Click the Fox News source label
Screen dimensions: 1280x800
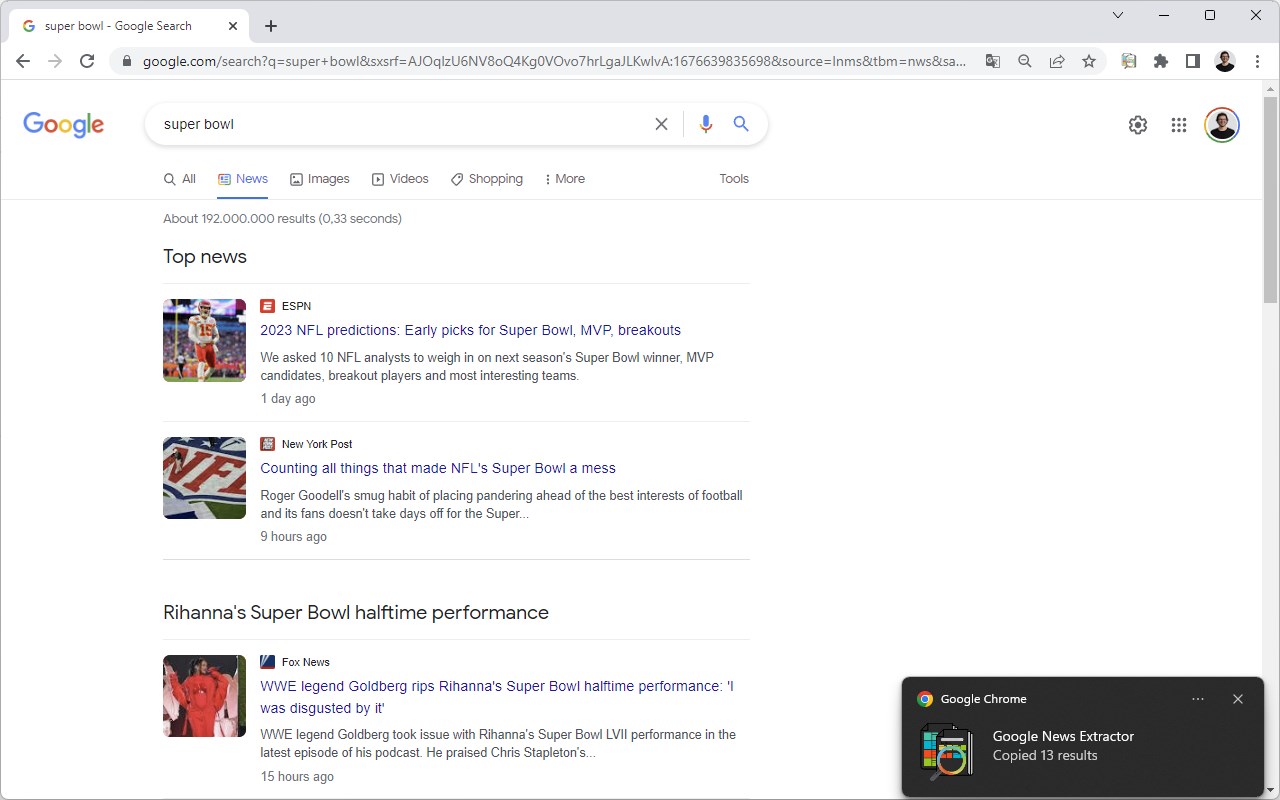pyautogui.click(x=305, y=662)
